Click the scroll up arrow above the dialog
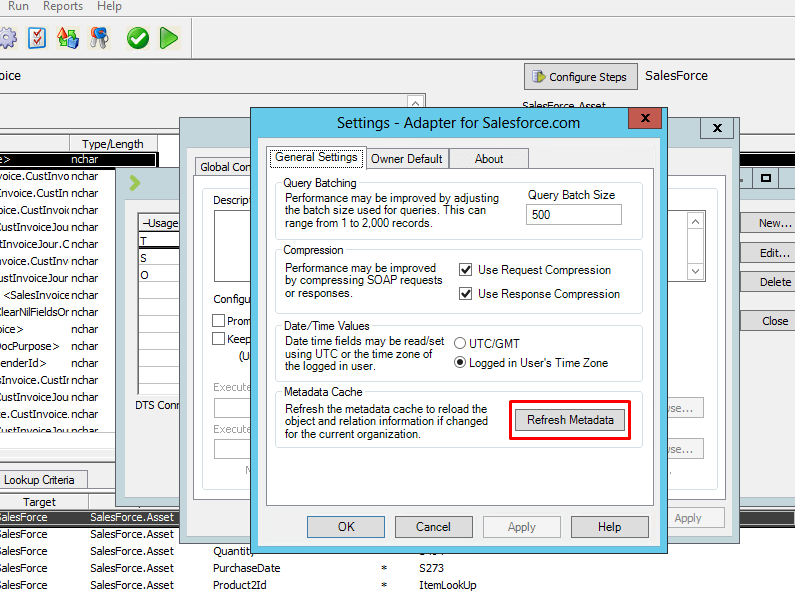The height and width of the screenshot is (591, 795). (x=415, y=103)
